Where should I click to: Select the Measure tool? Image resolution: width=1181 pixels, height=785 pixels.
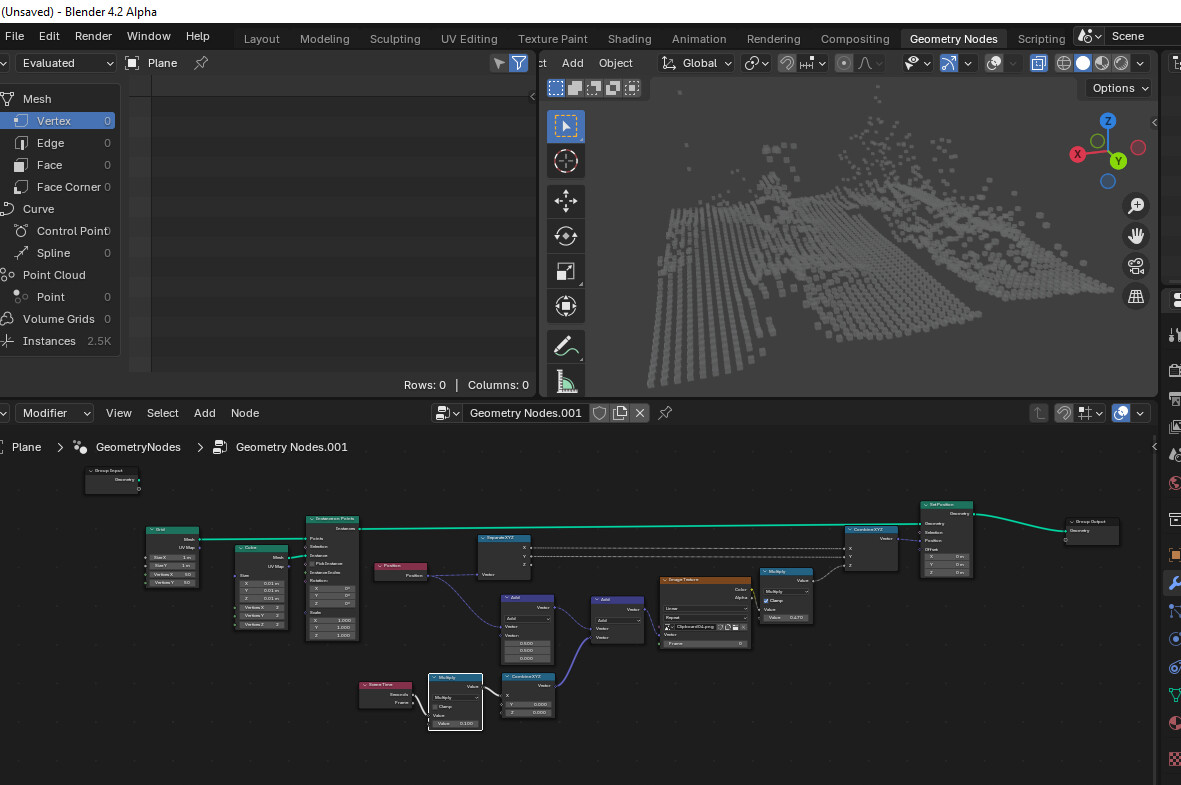point(566,381)
